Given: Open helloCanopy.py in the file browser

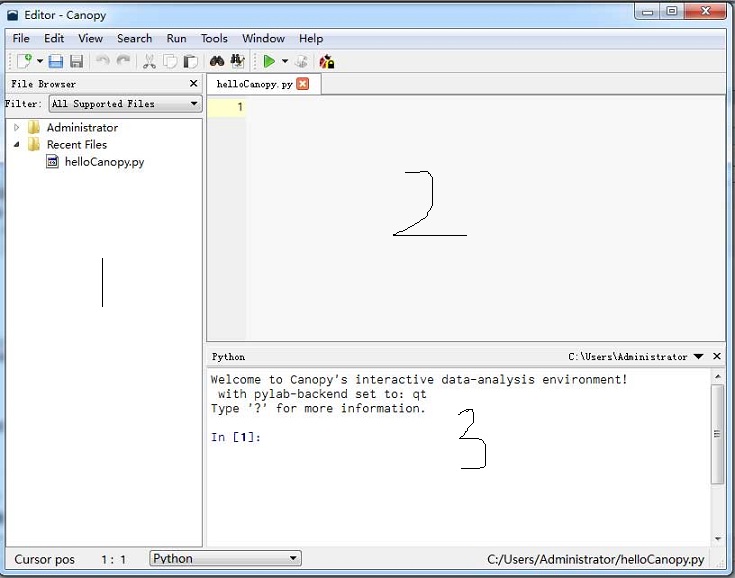Looking at the screenshot, I should point(105,162).
